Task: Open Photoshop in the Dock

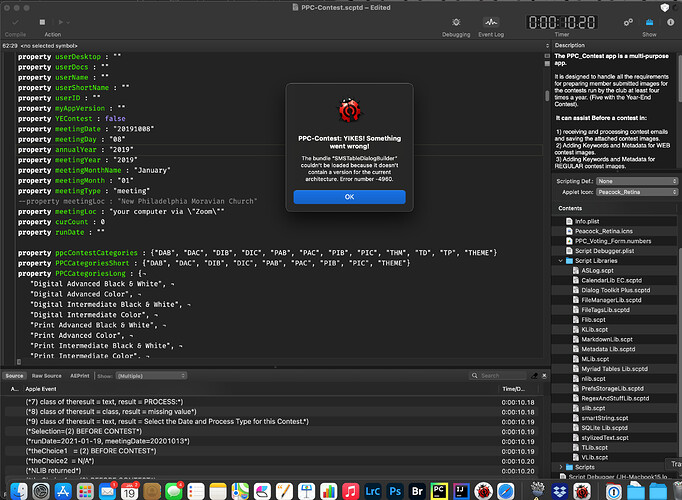Action: pyautogui.click(x=395, y=491)
